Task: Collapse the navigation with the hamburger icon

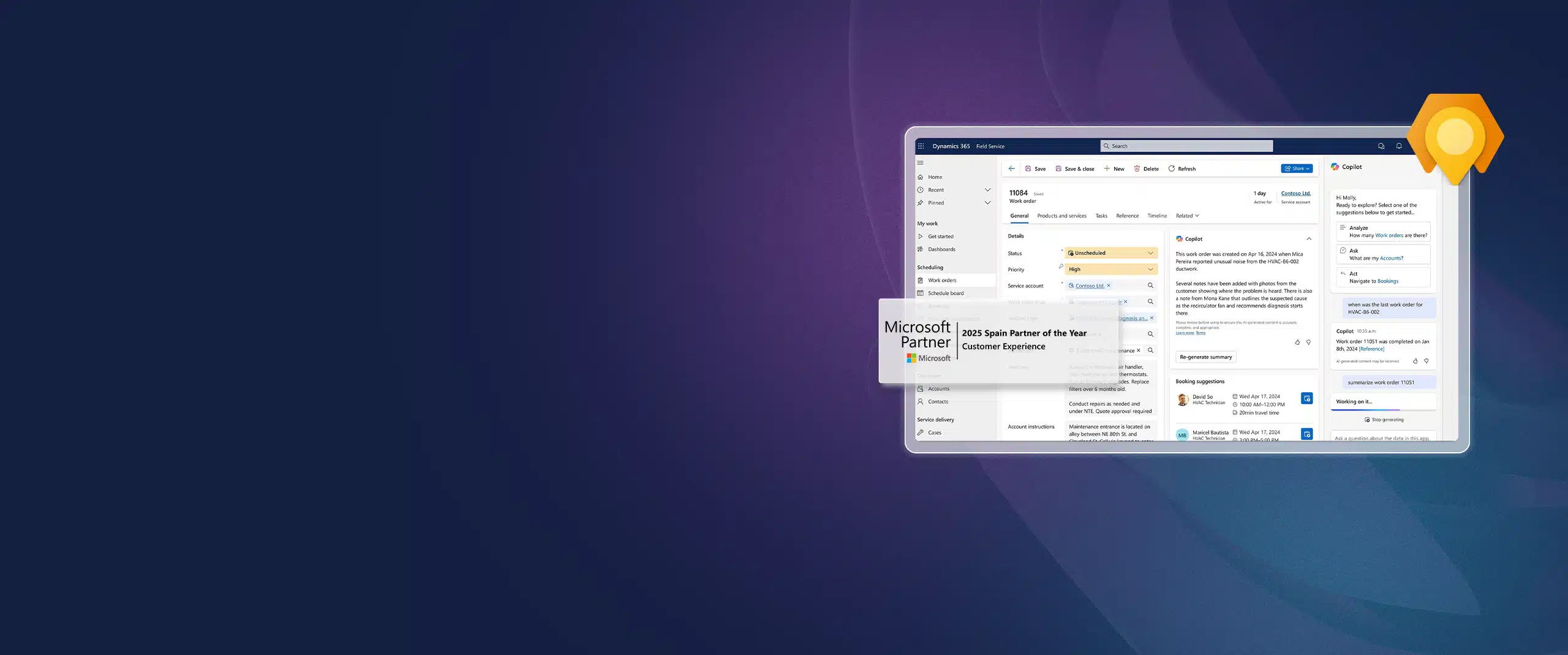Action: tap(920, 163)
